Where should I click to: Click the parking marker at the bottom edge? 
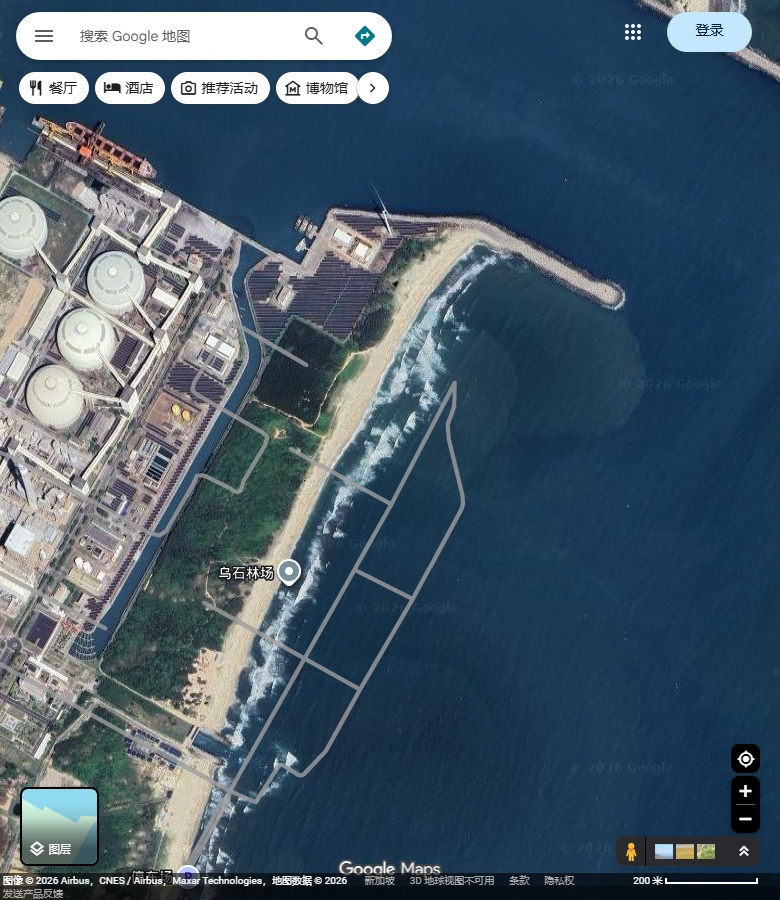pyautogui.click(x=188, y=875)
